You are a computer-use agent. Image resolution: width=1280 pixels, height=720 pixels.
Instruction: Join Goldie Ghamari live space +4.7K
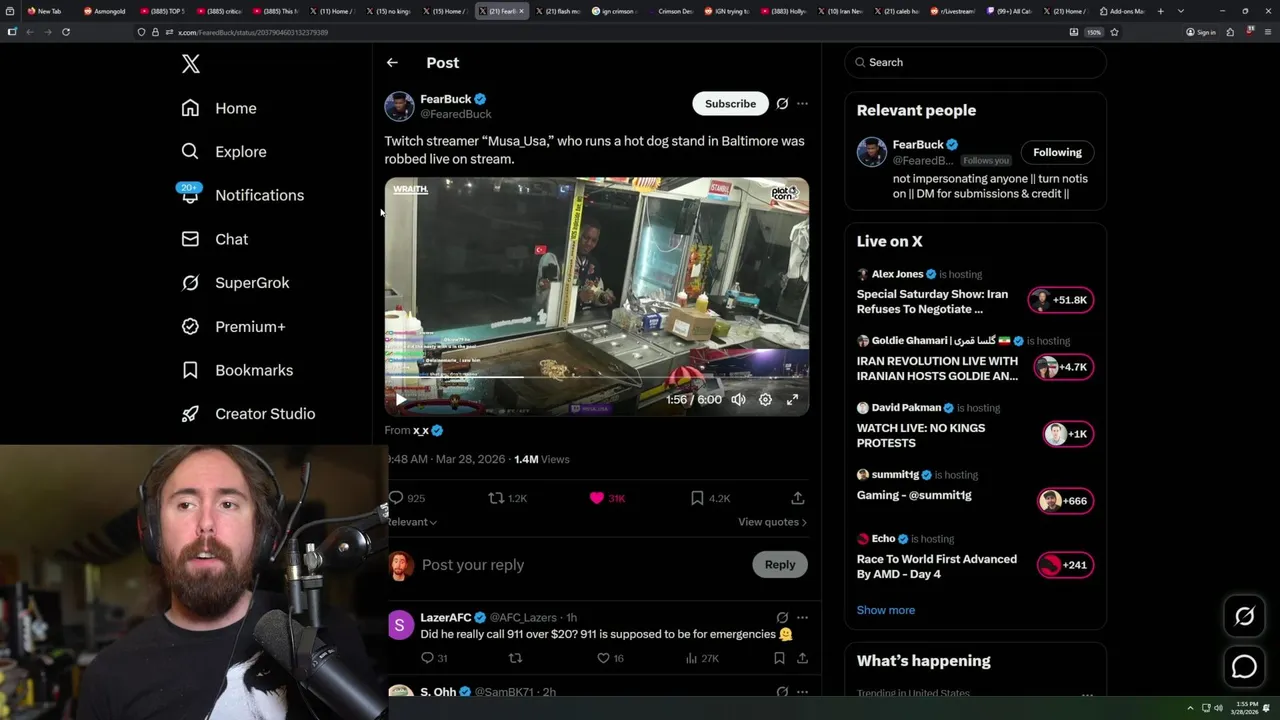1064,367
